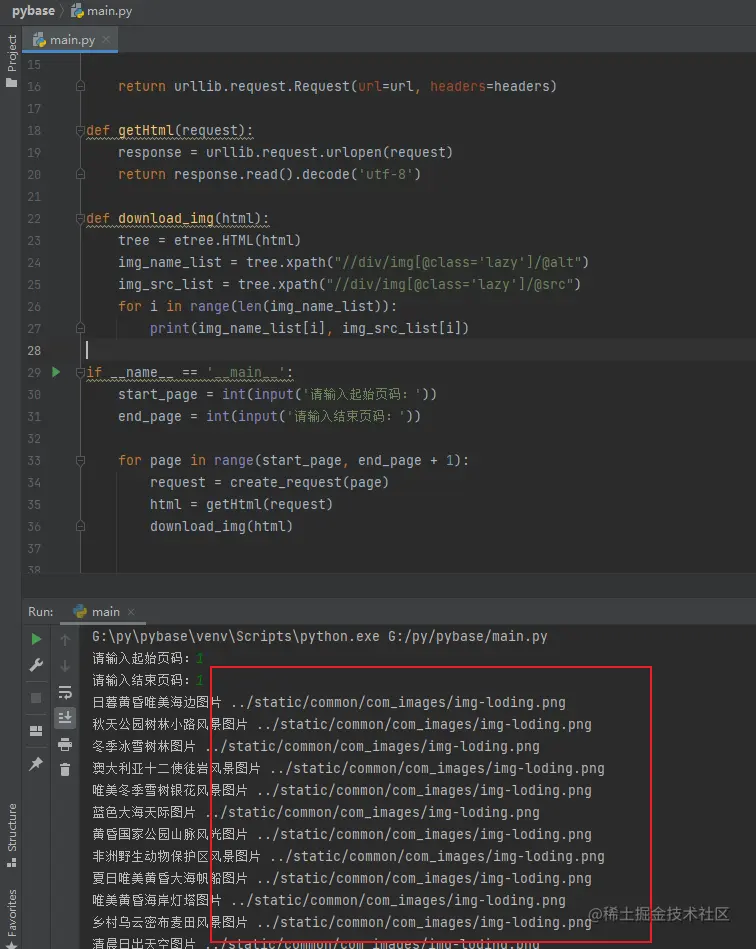Click 'html = getHtml(request)' line
This screenshot has height=949, width=756.
tap(242, 504)
